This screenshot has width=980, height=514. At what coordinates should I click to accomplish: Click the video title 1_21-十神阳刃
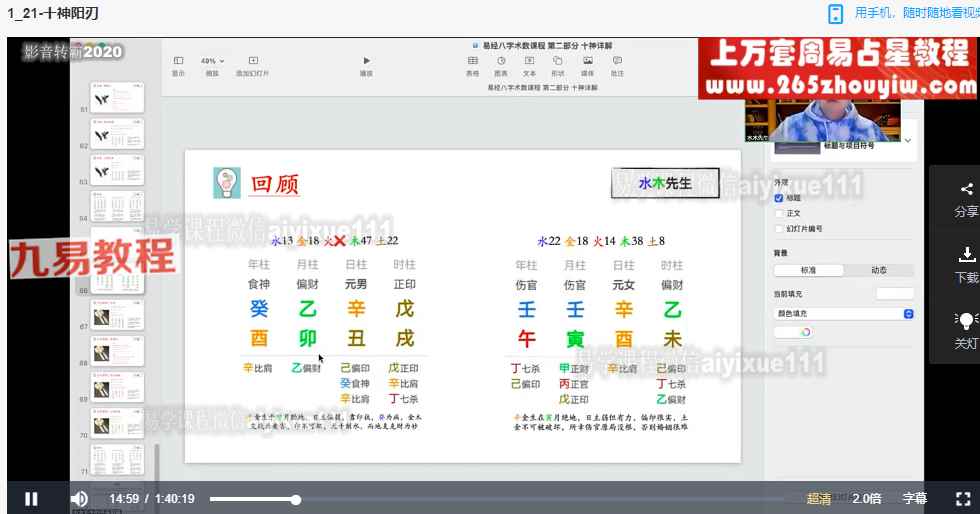[53, 13]
